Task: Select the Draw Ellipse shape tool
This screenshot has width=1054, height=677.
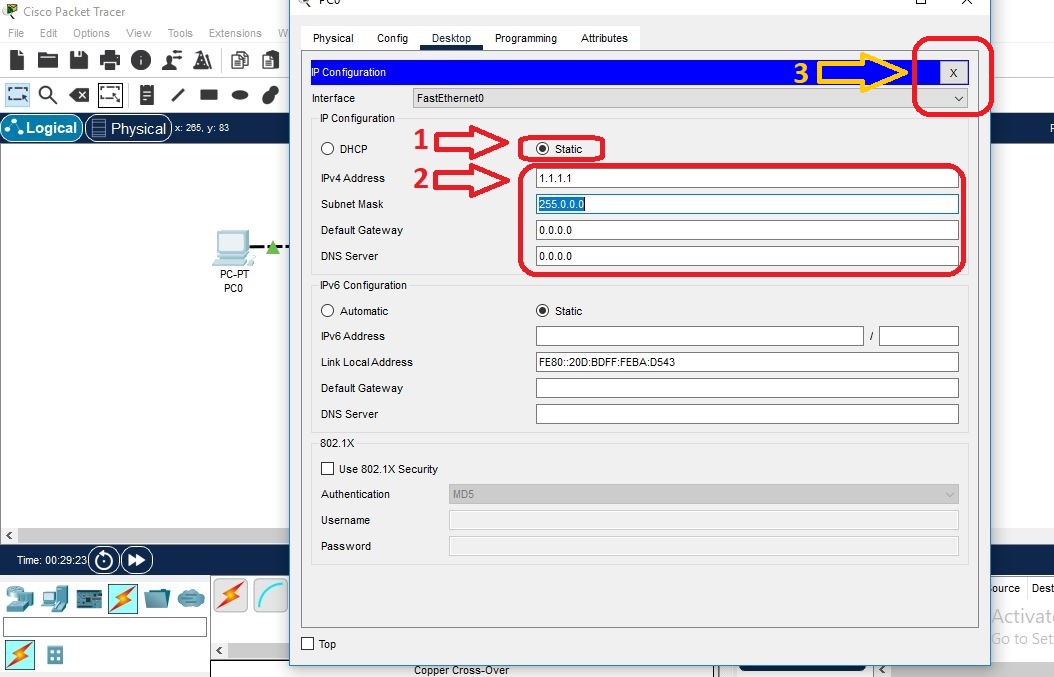Action: 240,94
